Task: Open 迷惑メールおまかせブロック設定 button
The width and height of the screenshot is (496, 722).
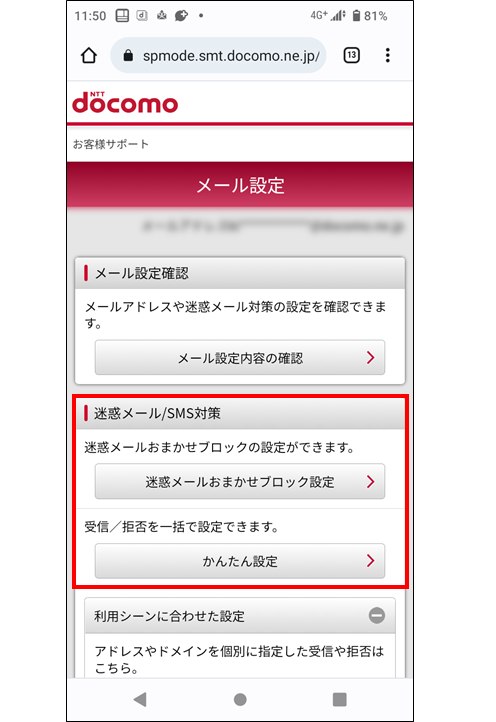Action: coord(240,482)
